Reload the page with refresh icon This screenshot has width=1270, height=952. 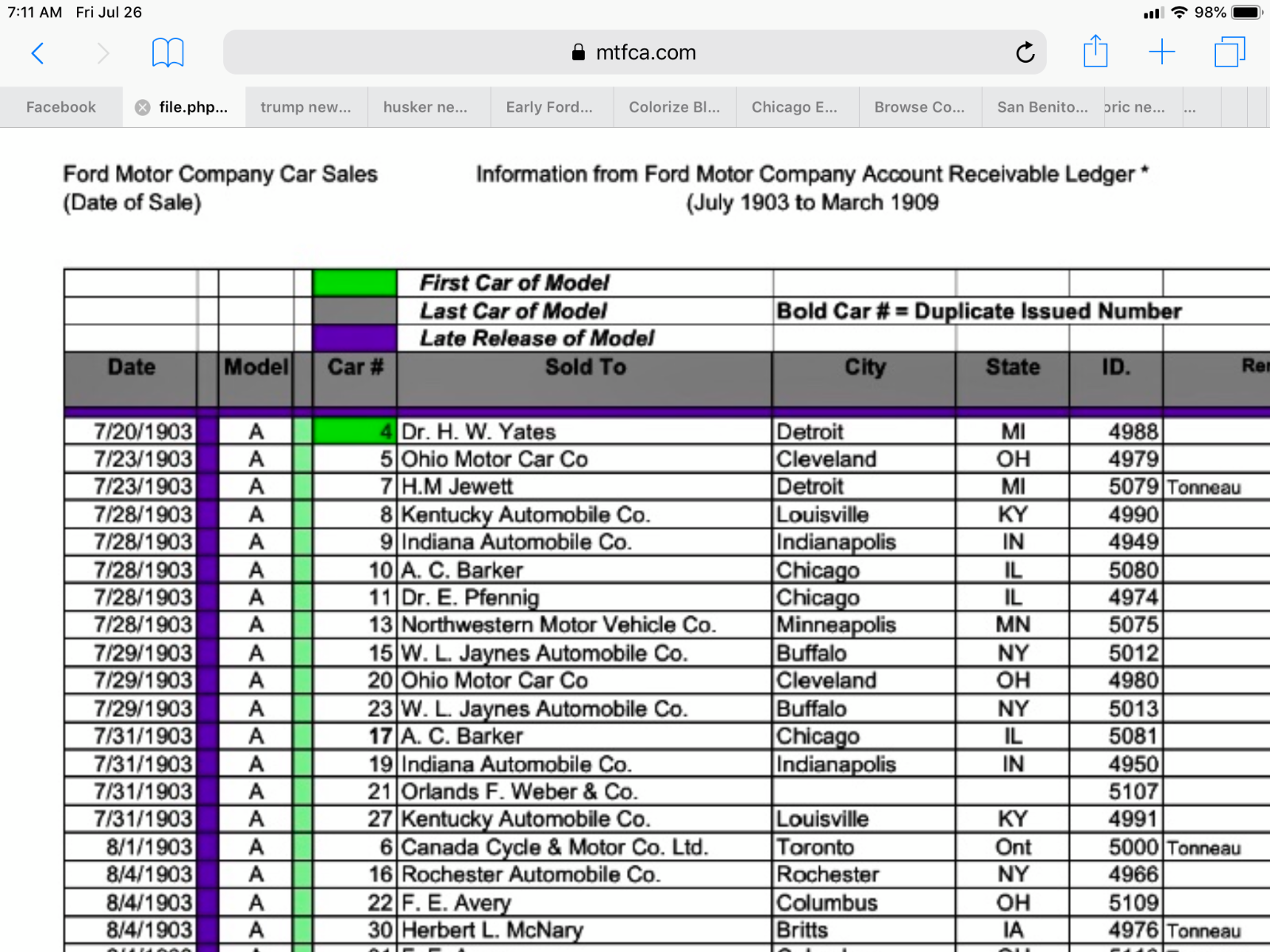[1025, 53]
